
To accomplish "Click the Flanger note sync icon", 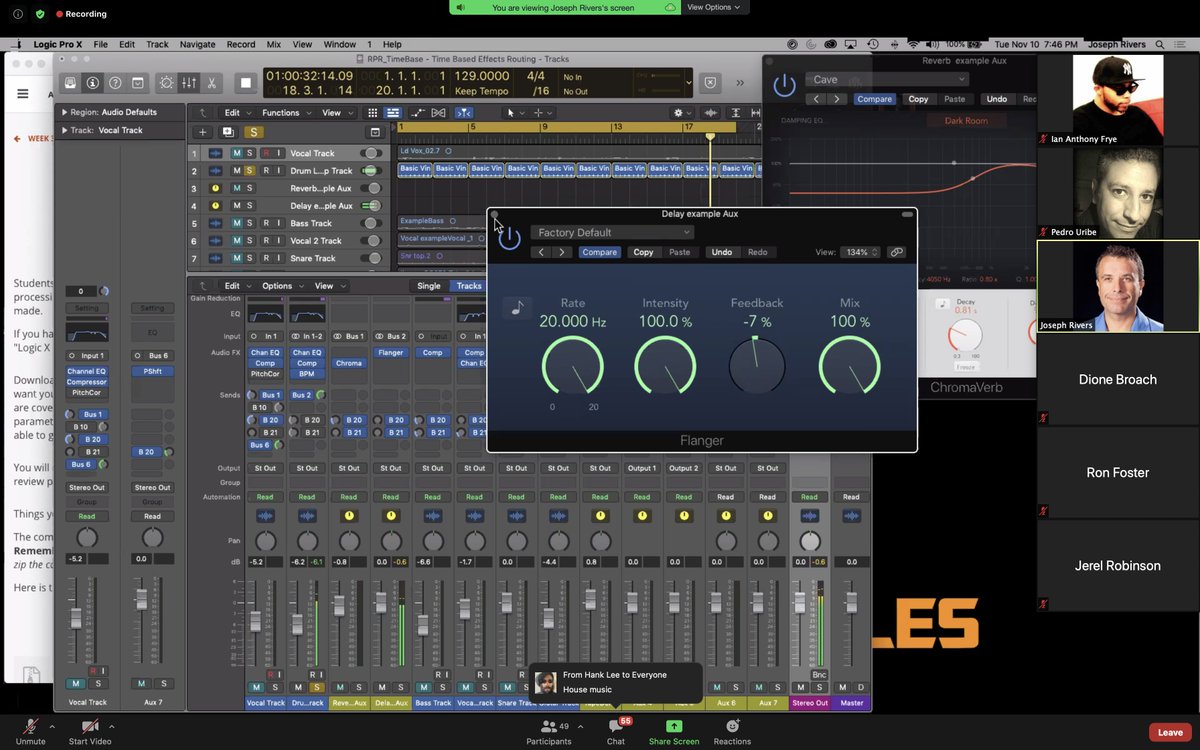I will (x=517, y=309).
